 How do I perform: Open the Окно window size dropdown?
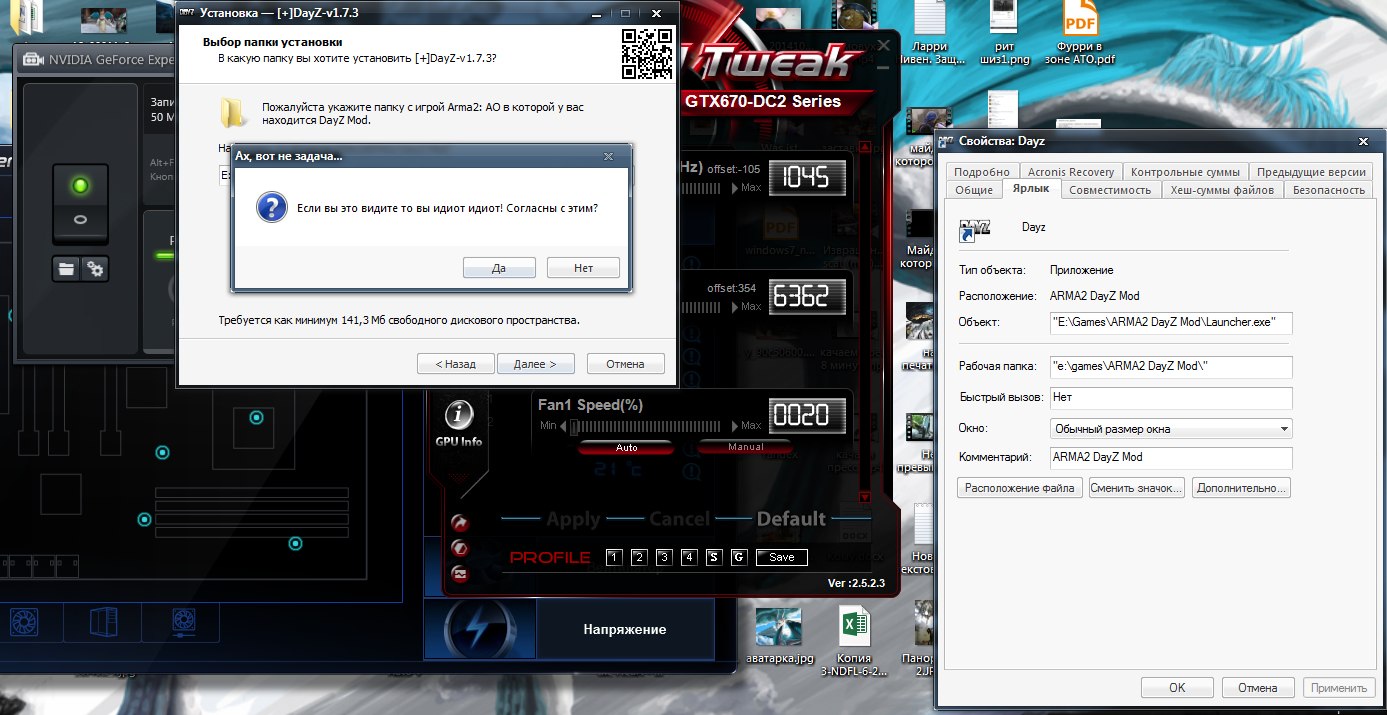(x=1171, y=429)
